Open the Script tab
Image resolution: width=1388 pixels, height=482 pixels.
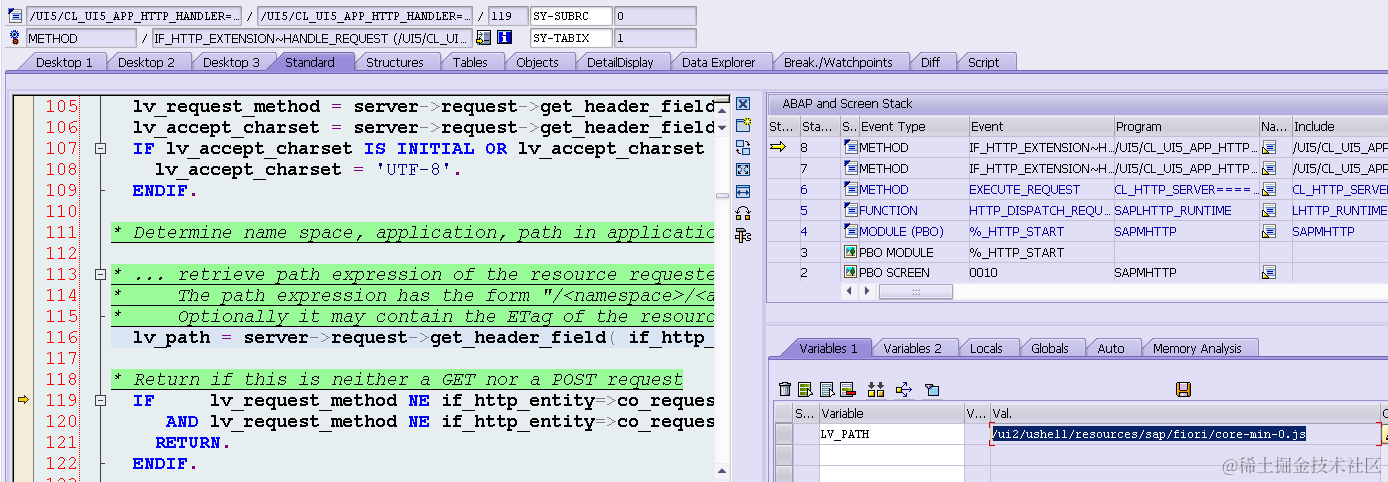pos(984,62)
